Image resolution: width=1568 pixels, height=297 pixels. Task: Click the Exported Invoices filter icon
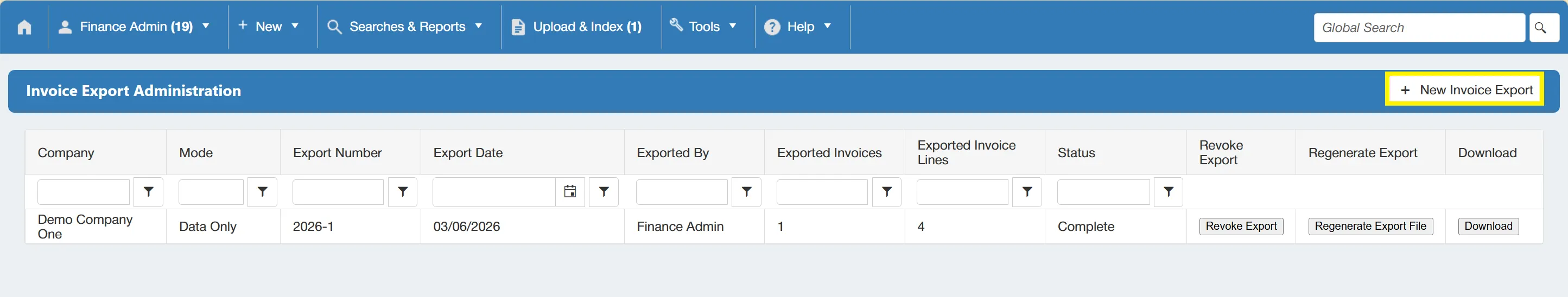887,192
